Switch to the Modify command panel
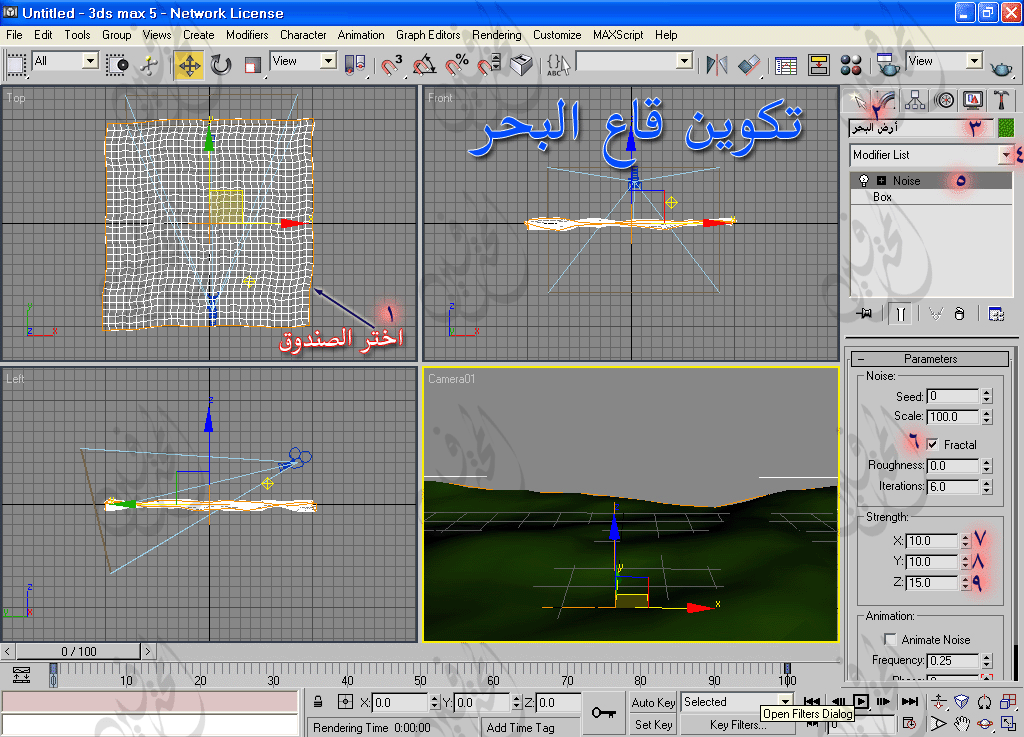 point(886,101)
